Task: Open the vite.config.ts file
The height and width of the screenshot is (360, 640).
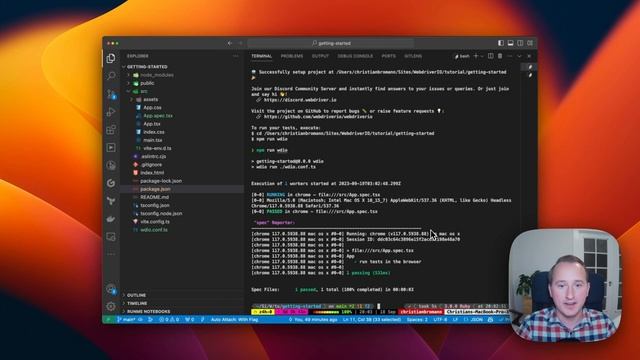Action: tap(155, 222)
